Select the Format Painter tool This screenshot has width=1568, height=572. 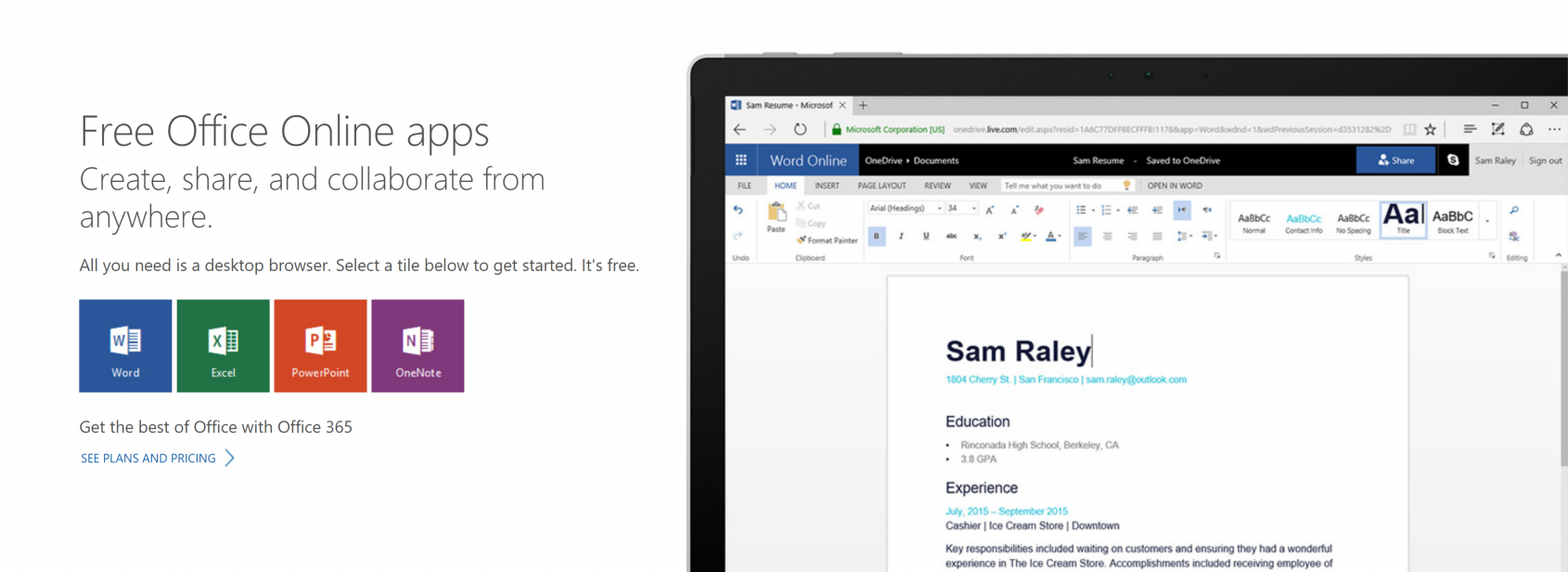(x=827, y=240)
